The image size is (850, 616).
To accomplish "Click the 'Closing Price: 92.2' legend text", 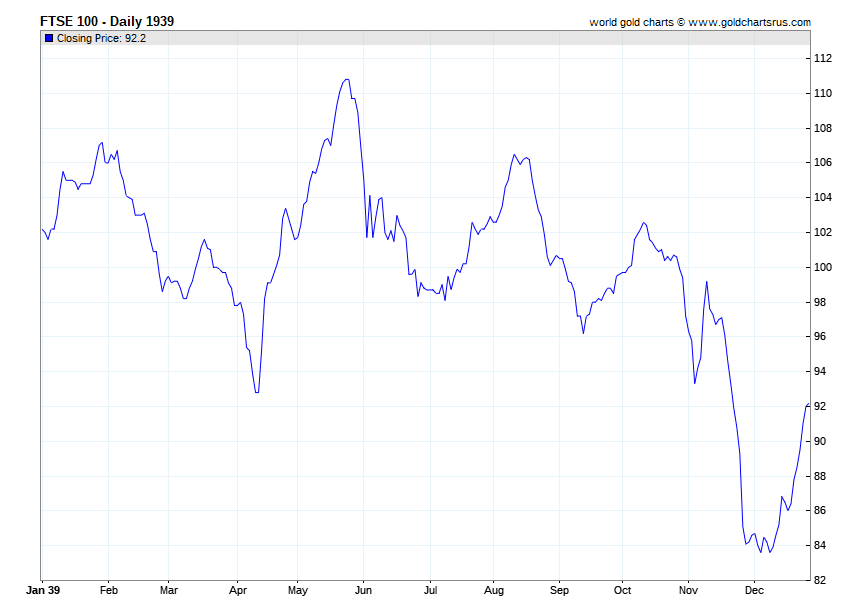I will click(x=101, y=38).
